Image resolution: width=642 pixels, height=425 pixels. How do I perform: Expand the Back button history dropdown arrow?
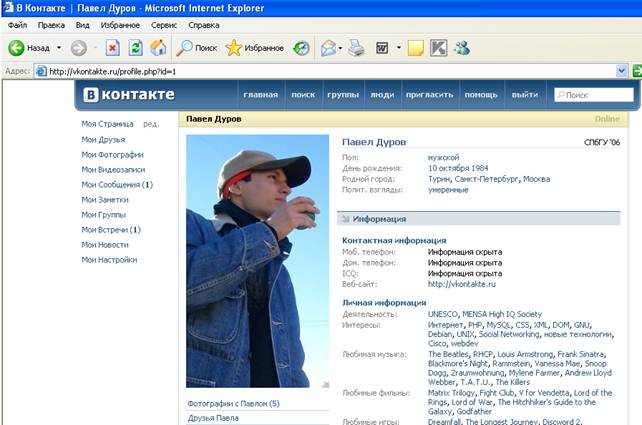(x=59, y=47)
